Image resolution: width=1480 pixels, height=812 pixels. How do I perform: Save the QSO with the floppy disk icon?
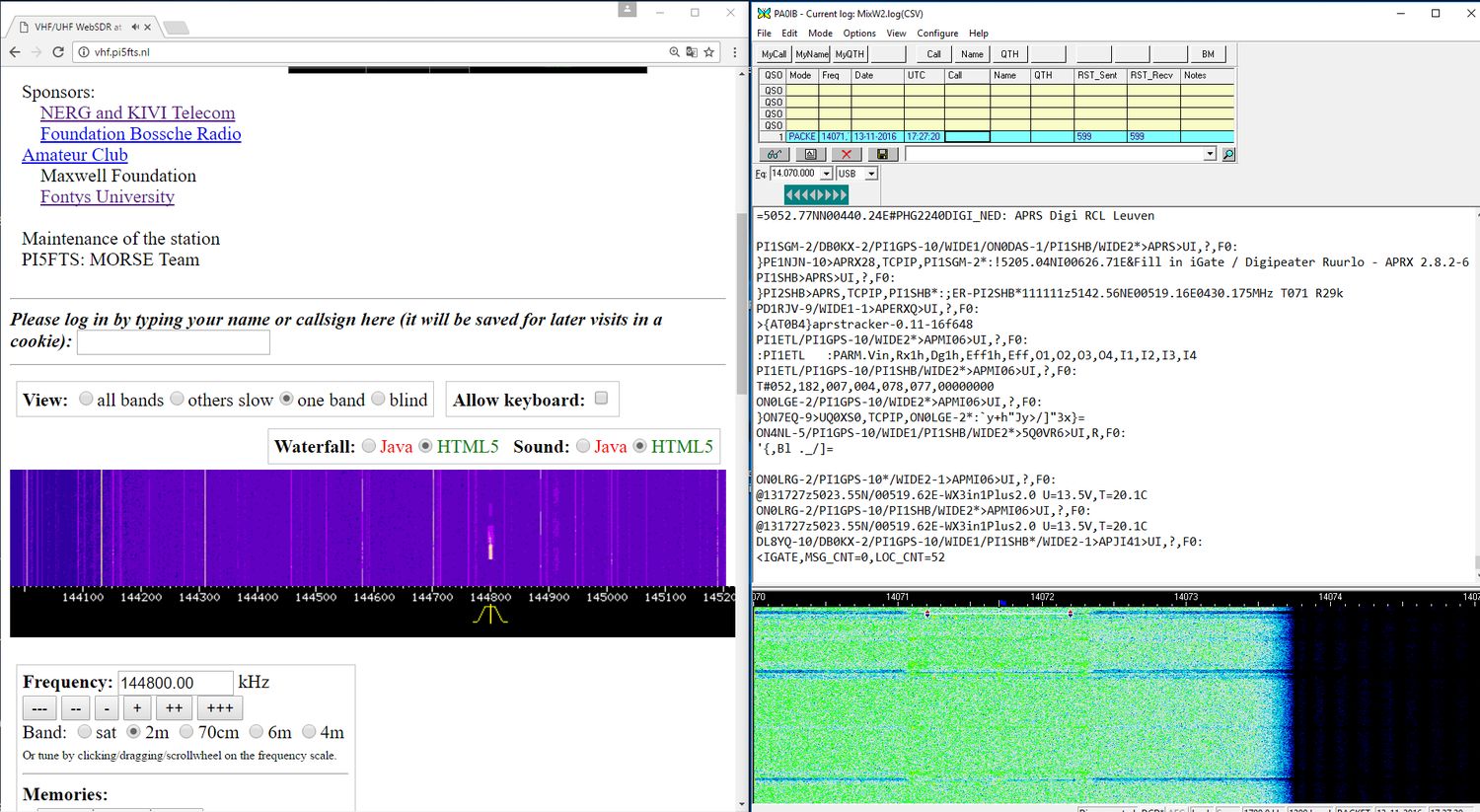click(x=882, y=155)
